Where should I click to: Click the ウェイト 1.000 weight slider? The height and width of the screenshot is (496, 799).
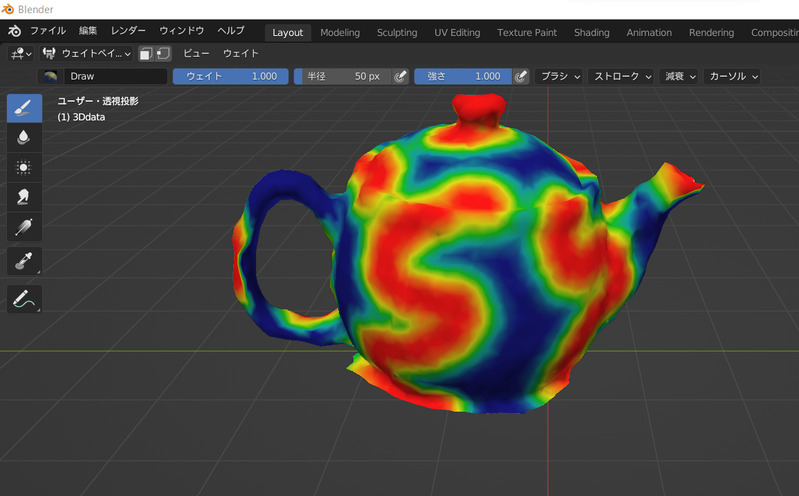[231, 76]
